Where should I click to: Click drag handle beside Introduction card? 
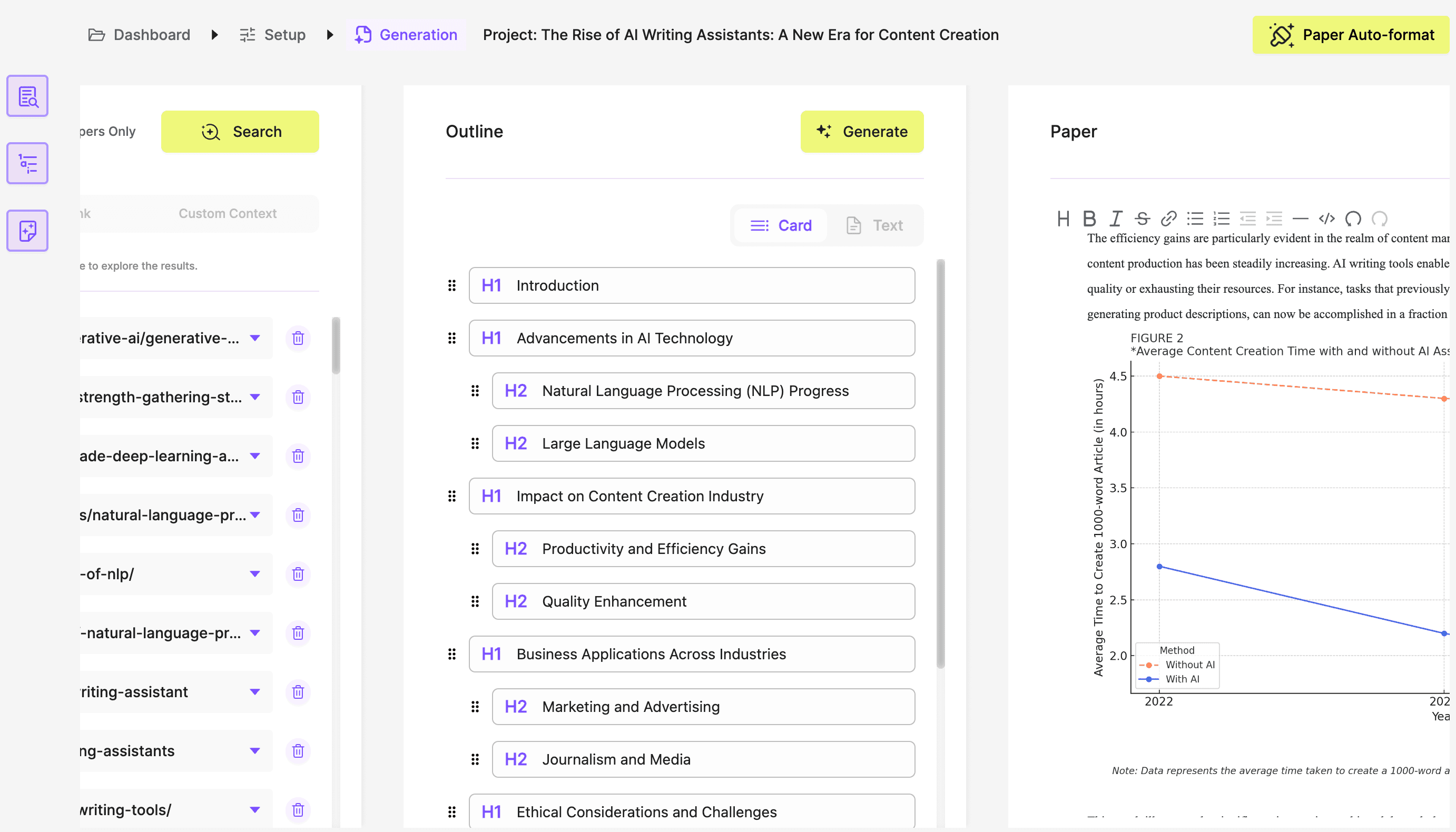451,285
